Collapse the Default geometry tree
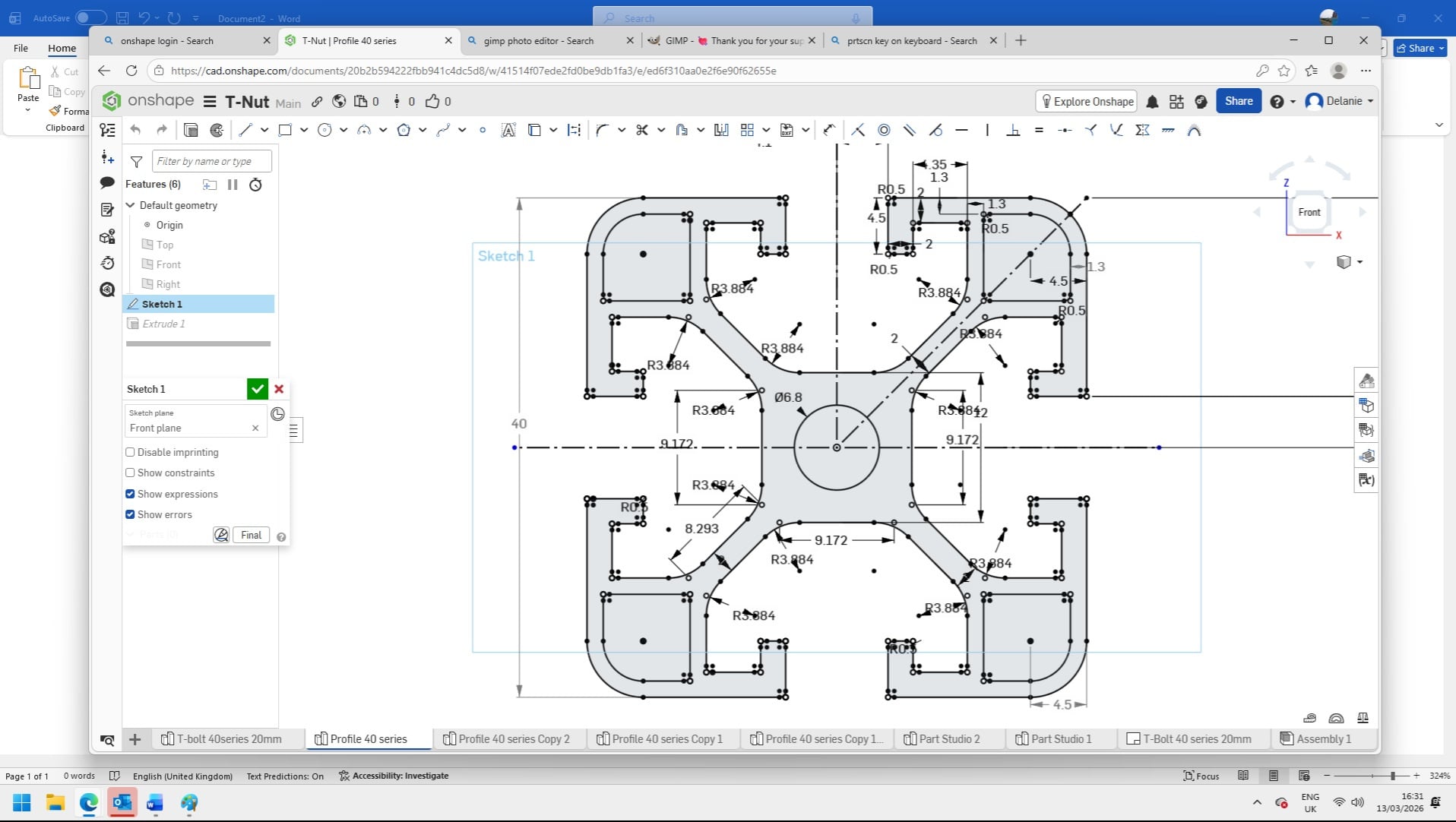 point(131,205)
